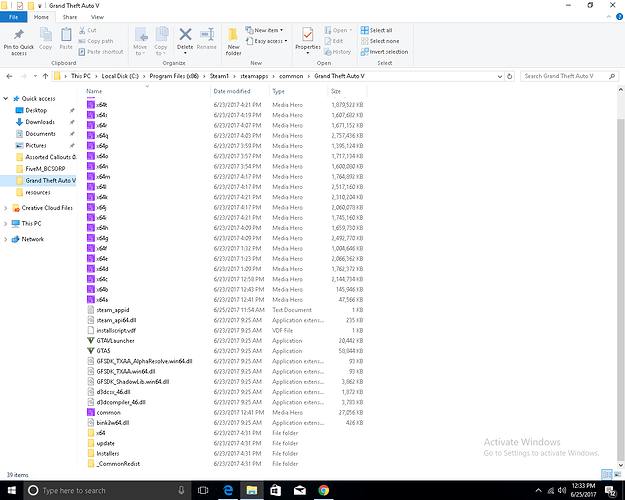
Task: Switch to the View ribbon tab
Action: coord(97,17)
